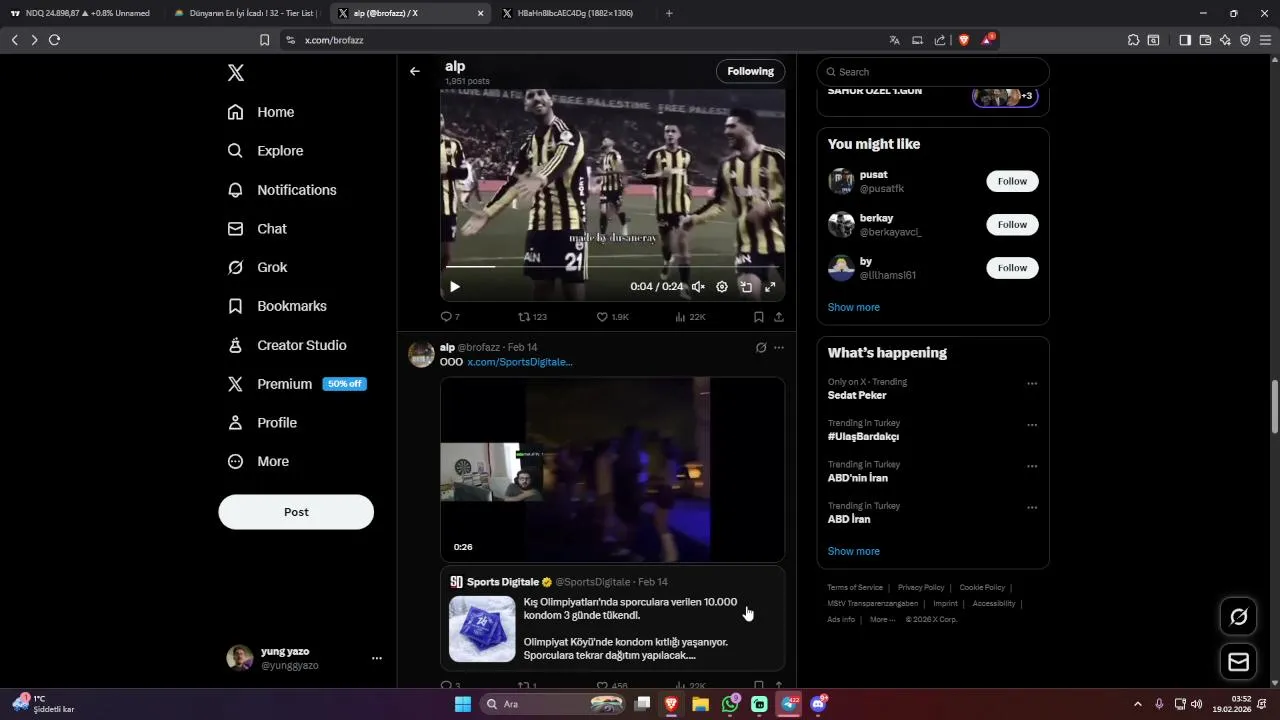Click translate icon in address bar
The image size is (1280, 720).
[894, 40]
